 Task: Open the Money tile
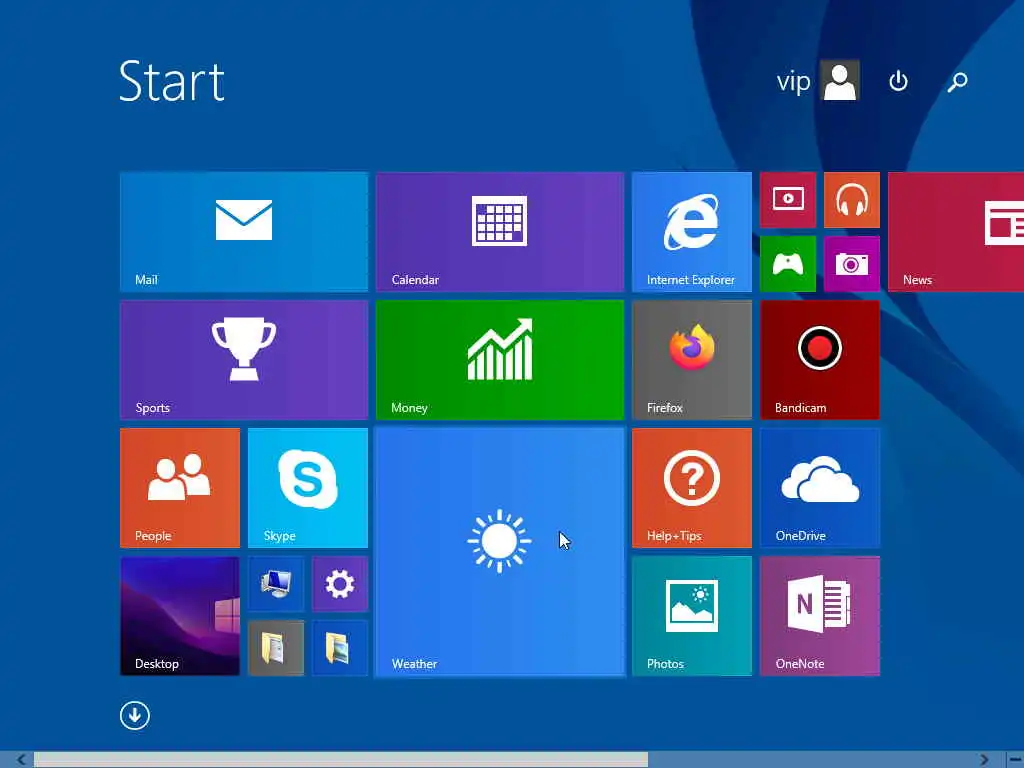click(x=500, y=360)
